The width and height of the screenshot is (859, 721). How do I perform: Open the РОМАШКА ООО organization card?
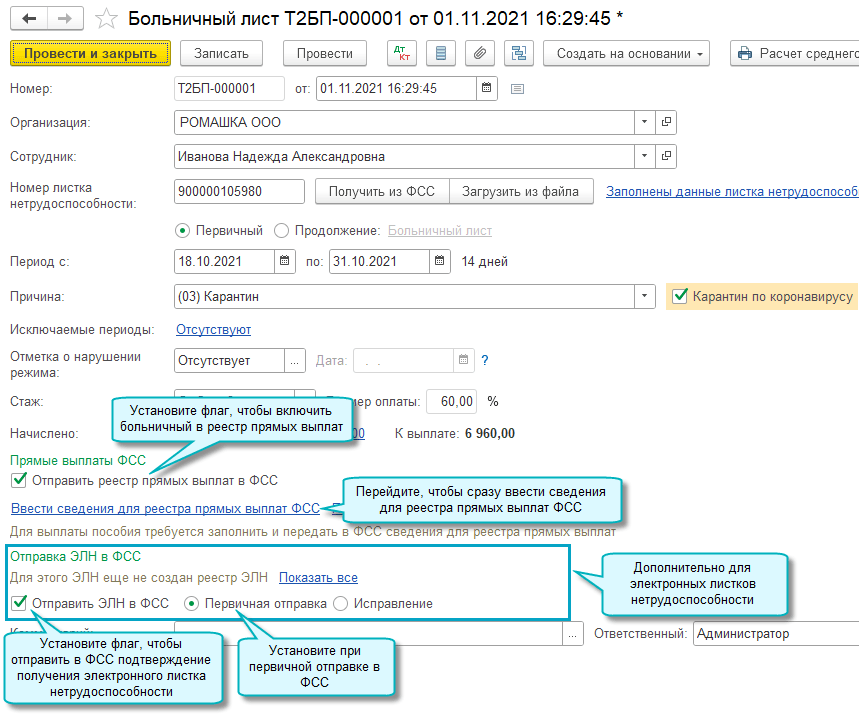click(x=666, y=122)
